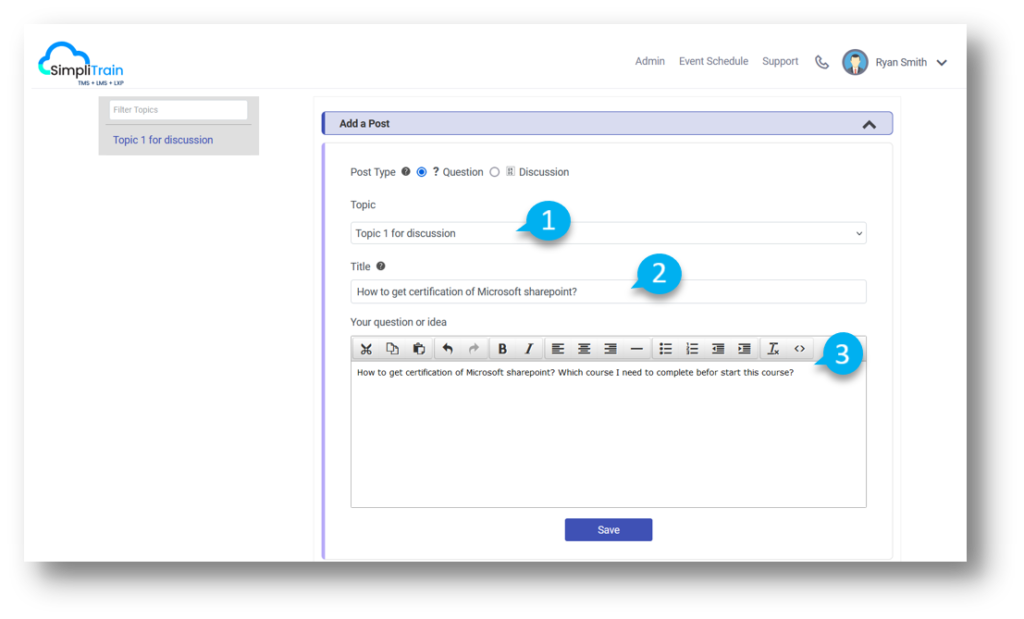Select the Cut icon in the editor toolbar
Image resolution: width=1024 pixels, height=619 pixels.
click(x=366, y=348)
